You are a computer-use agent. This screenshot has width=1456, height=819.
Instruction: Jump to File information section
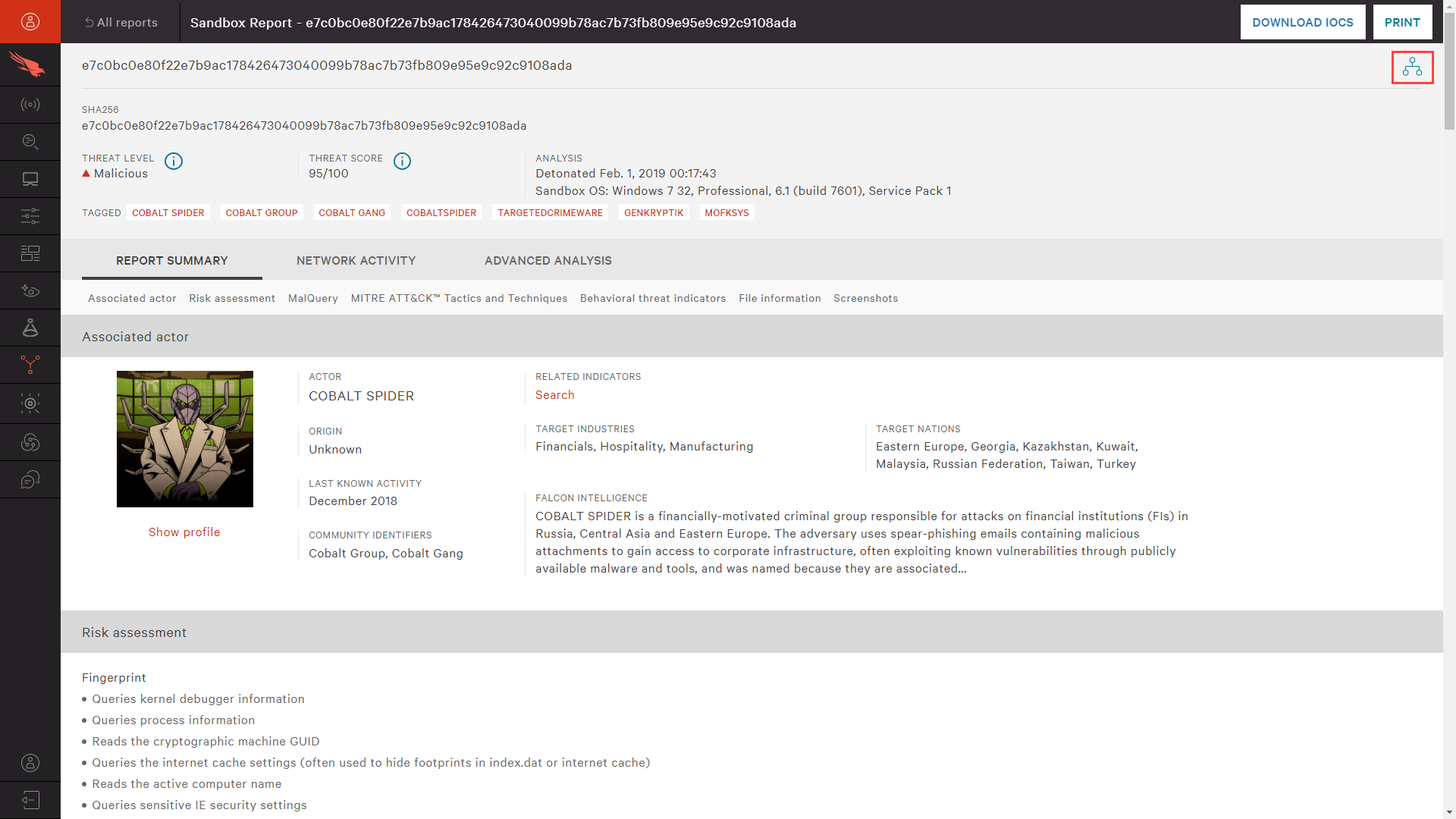780,298
